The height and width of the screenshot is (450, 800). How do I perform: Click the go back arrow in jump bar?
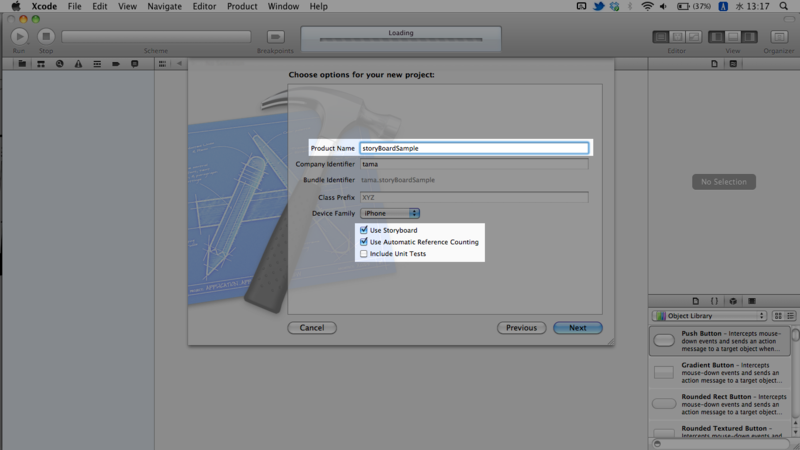coord(179,64)
